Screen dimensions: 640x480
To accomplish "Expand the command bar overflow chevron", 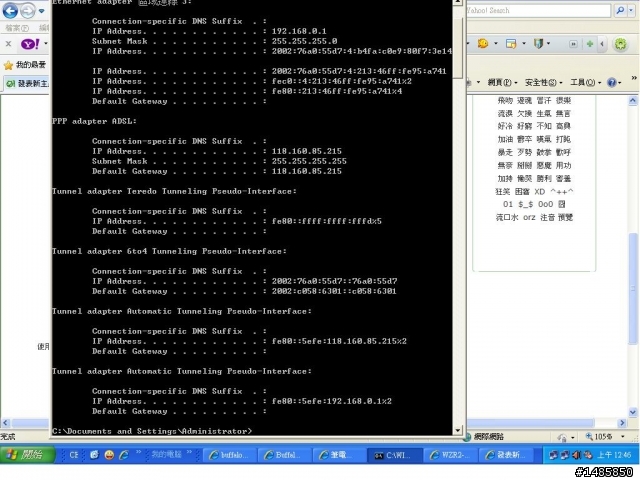I will [x=634, y=78].
